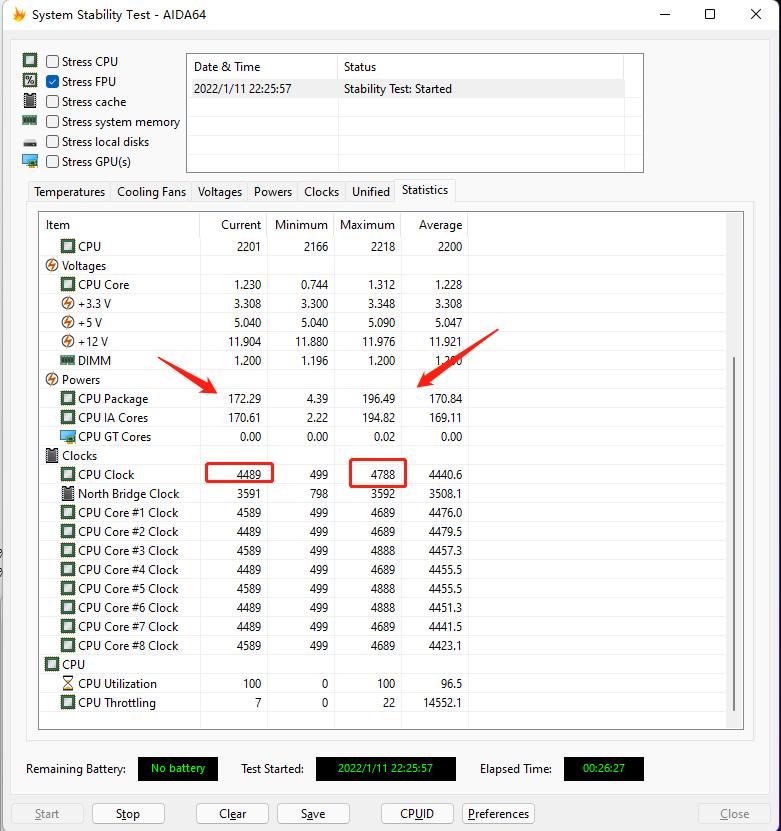Image resolution: width=781 pixels, height=831 pixels.
Task: Click the +5 V lightning icon
Action: click(68, 322)
